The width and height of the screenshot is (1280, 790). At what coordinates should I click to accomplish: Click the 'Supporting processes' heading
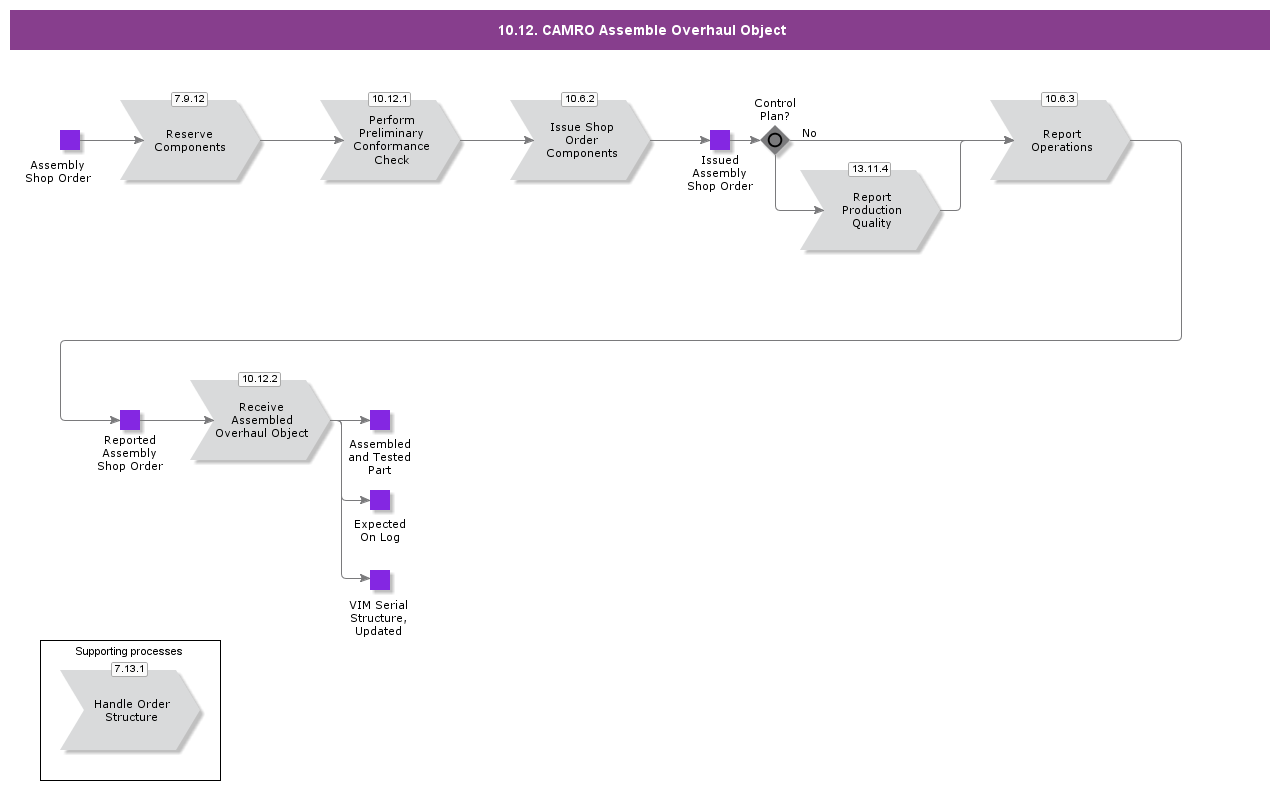click(x=129, y=651)
